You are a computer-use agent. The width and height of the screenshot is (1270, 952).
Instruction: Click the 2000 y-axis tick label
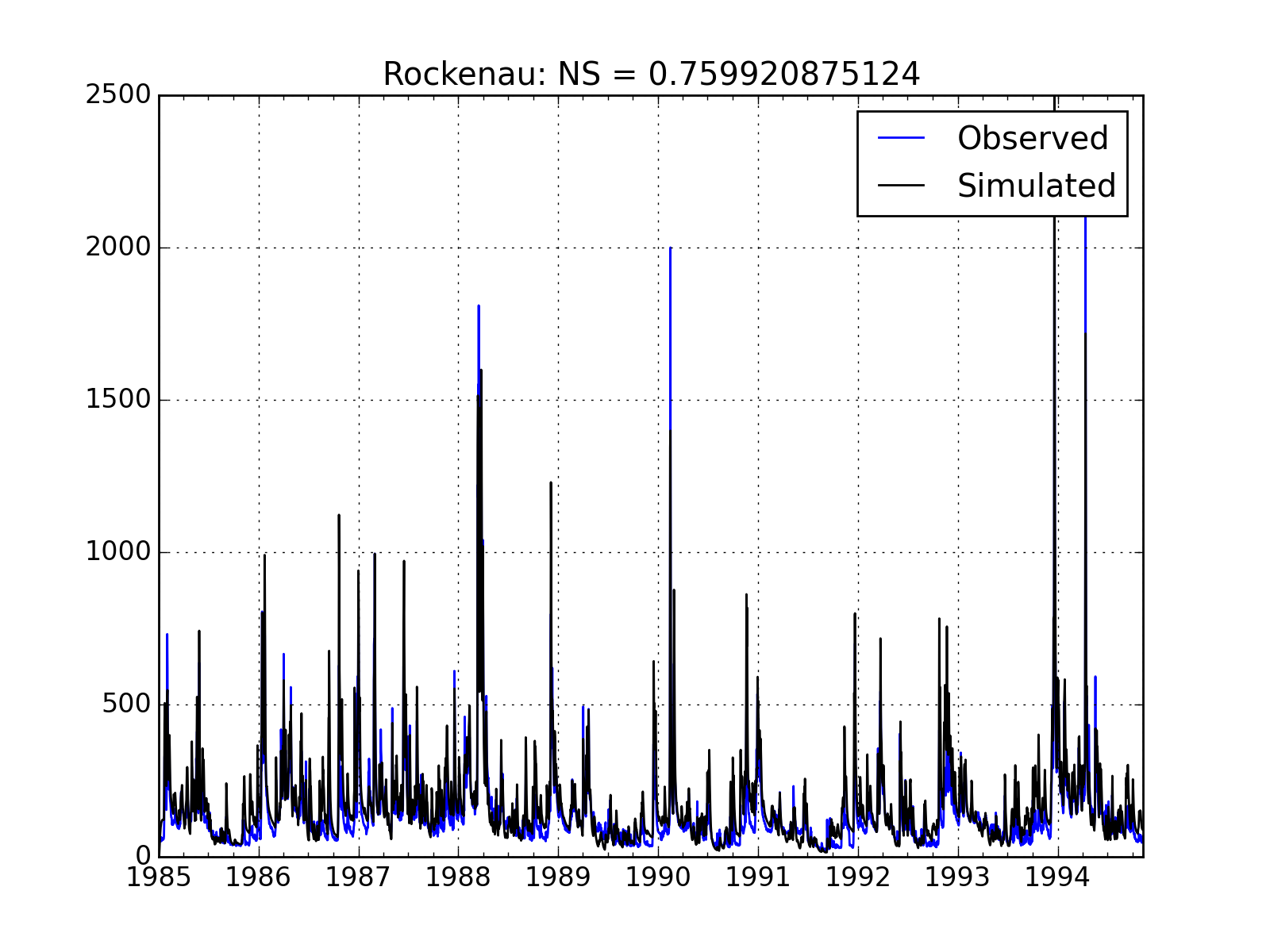click(x=117, y=248)
